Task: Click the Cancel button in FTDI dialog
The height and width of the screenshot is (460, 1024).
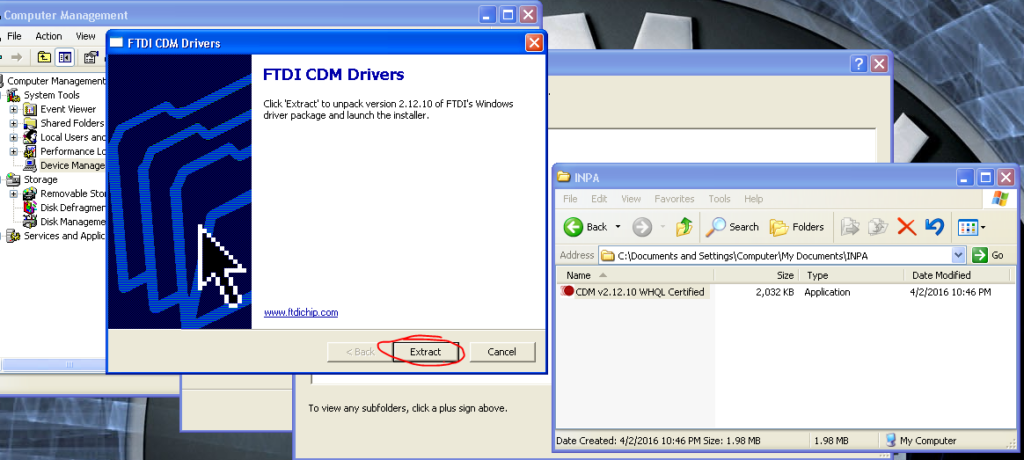Action: click(502, 352)
